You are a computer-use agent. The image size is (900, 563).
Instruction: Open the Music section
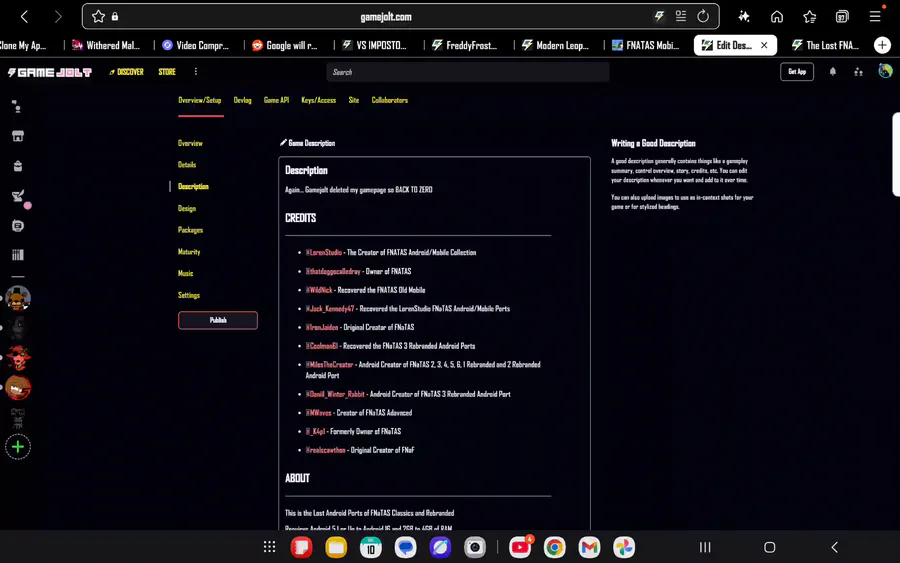[x=185, y=273]
